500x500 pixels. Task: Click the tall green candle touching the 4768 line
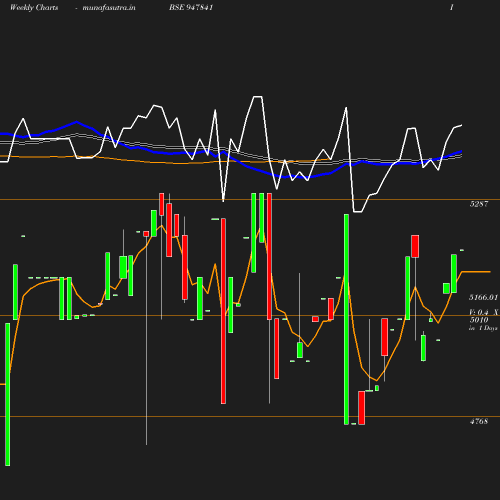click(346, 319)
